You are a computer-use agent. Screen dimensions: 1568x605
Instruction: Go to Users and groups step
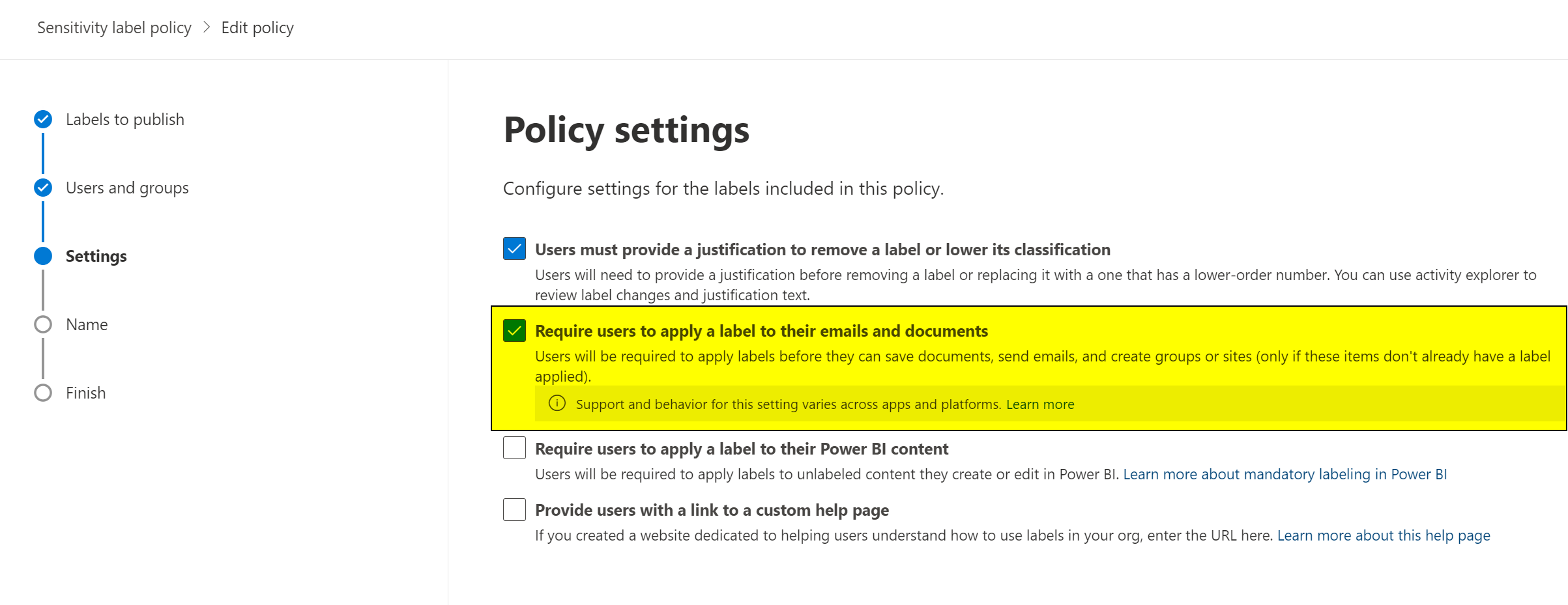[x=127, y=188]
